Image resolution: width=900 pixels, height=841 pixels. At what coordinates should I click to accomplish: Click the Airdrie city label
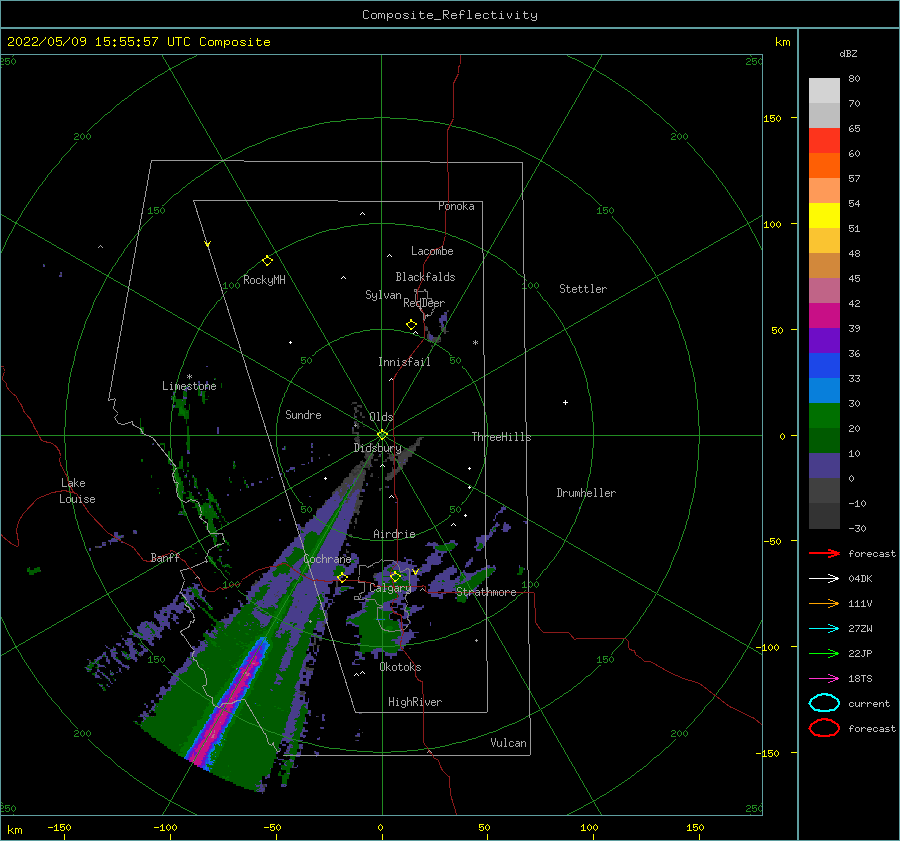[x=394, y=534]
